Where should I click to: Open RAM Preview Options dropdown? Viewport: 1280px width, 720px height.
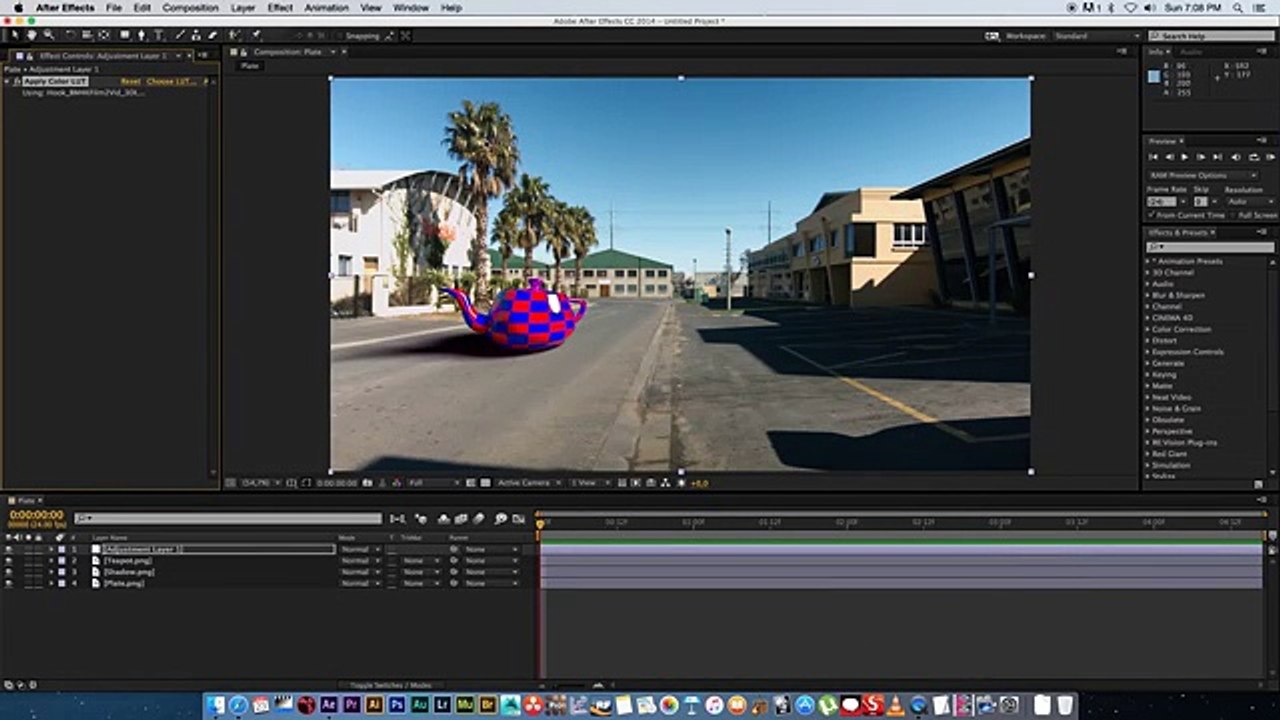pos(1203,176)
